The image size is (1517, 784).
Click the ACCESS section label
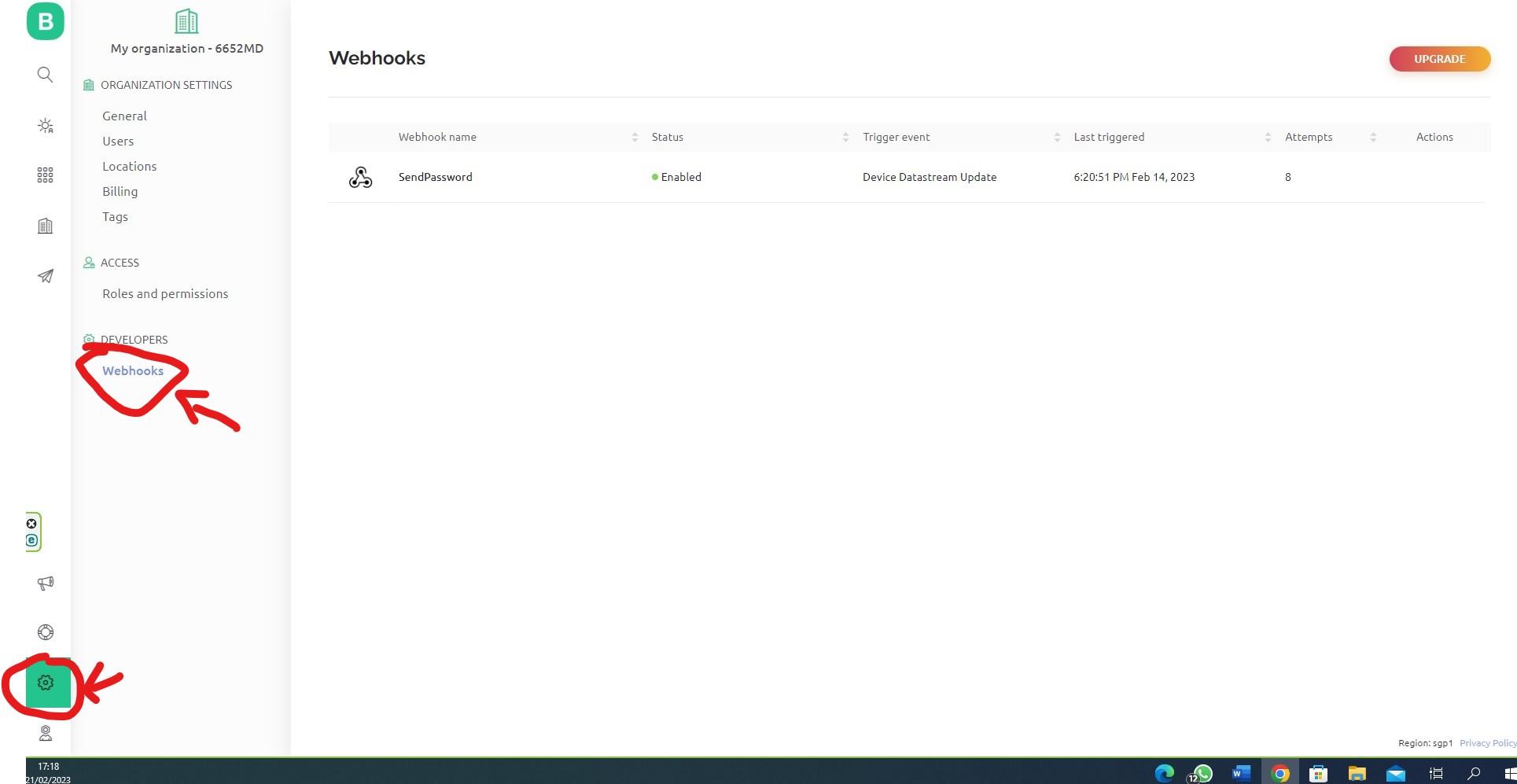pos(120,263)
